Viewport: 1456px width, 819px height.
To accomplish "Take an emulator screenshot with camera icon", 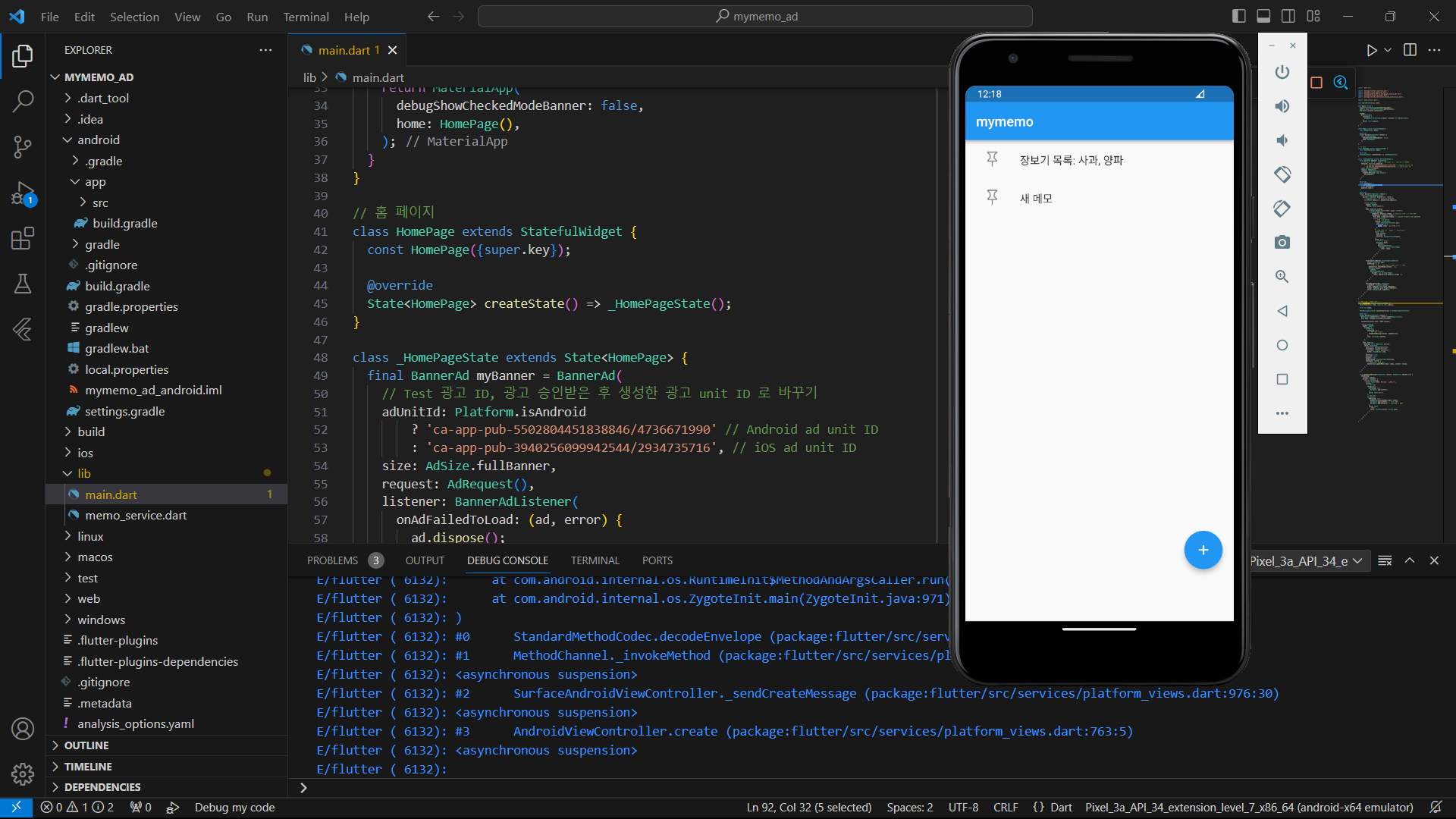I will click(x=1282, y=243).
